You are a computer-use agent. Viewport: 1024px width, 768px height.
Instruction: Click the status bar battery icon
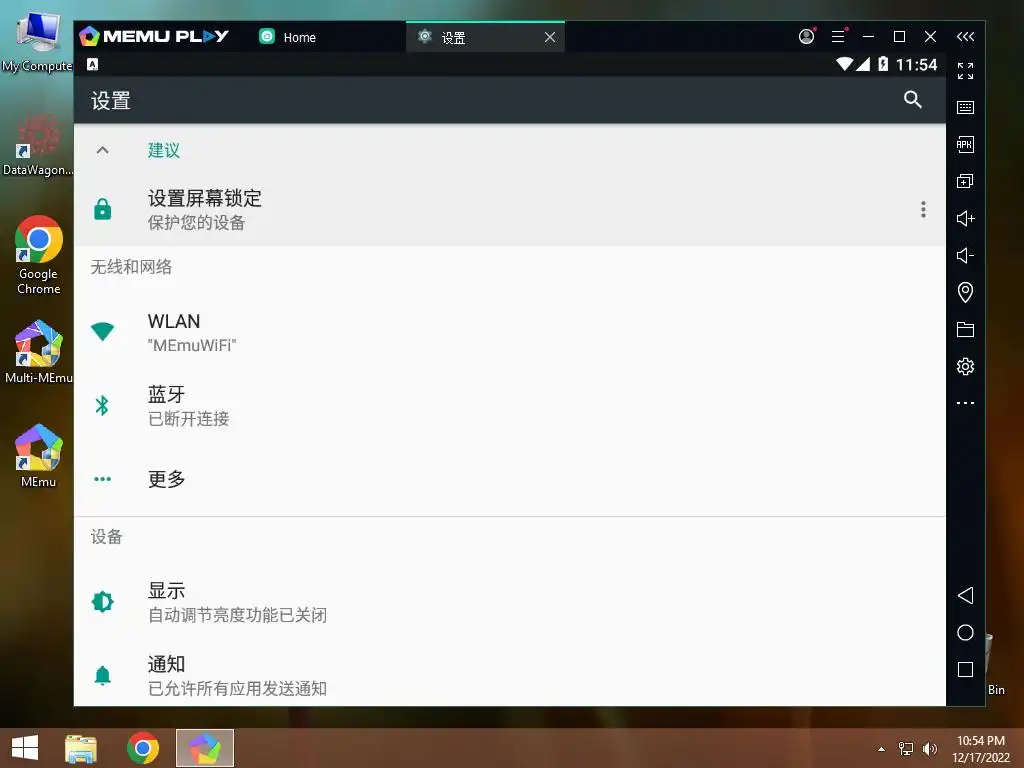(x=883, y=64)
